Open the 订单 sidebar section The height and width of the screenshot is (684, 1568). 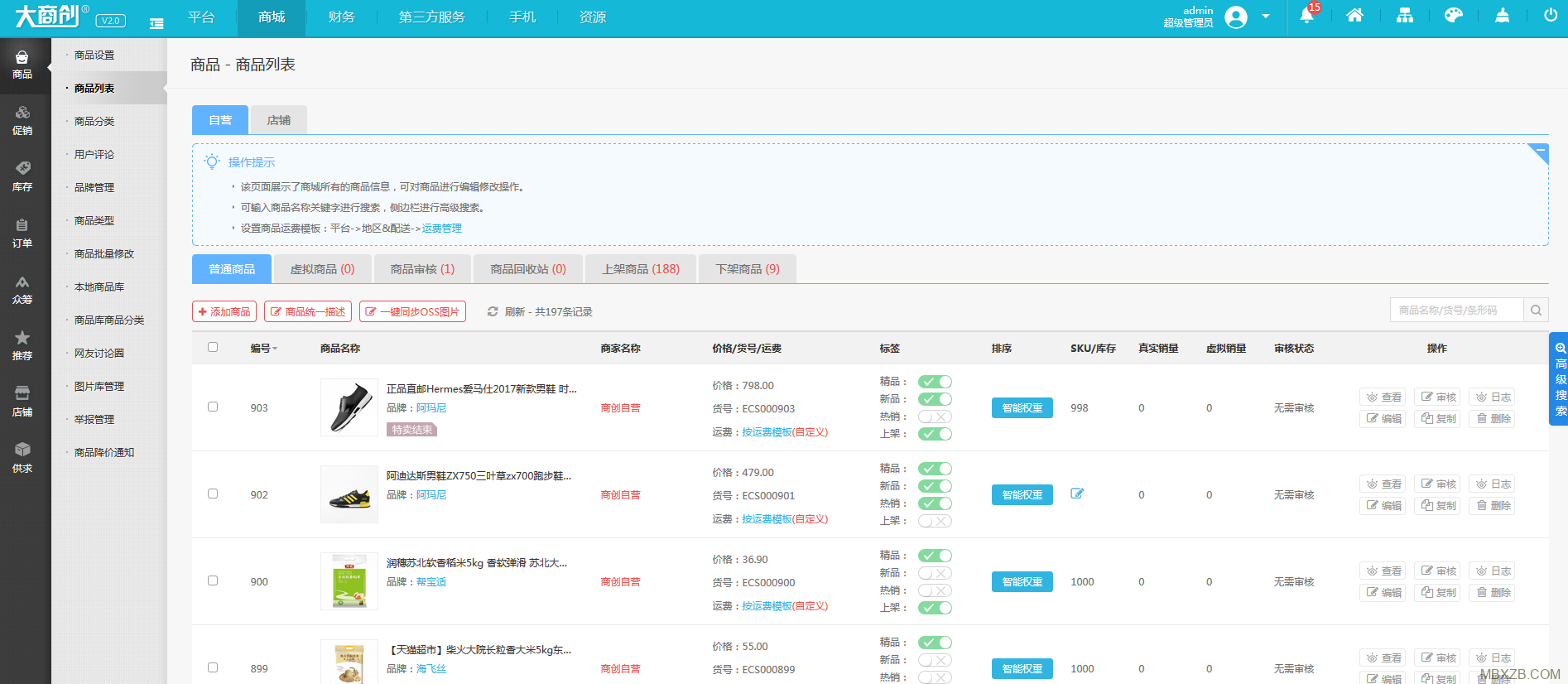22,234
